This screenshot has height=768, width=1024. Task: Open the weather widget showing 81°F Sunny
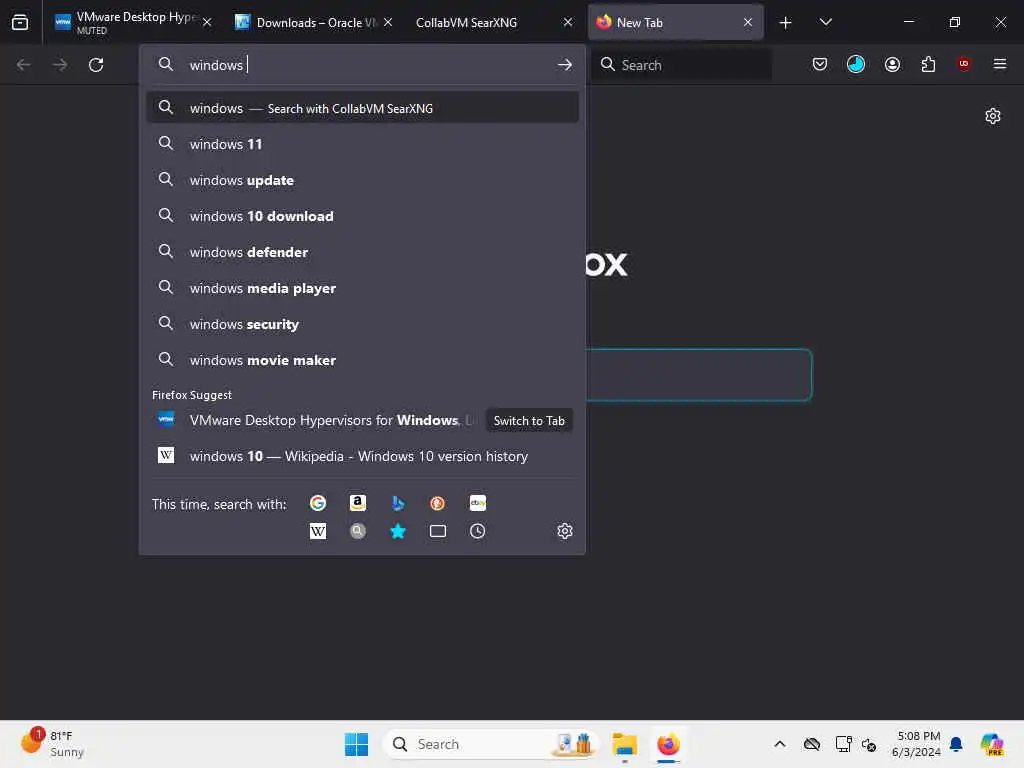(52, 744)
